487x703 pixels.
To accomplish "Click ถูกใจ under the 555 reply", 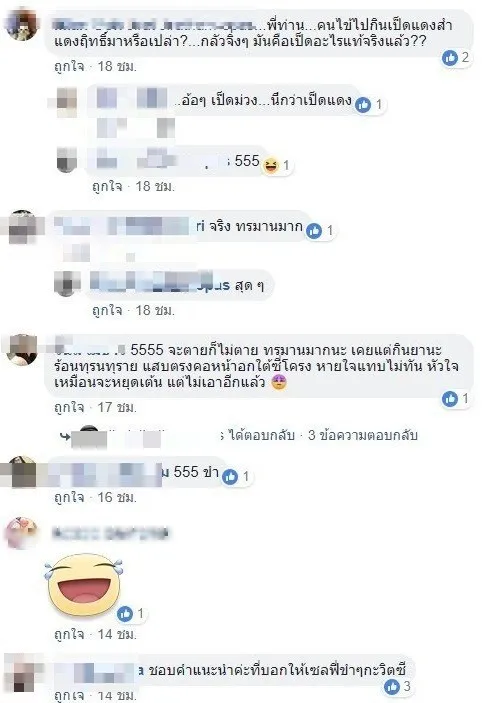I will (107, 186).
